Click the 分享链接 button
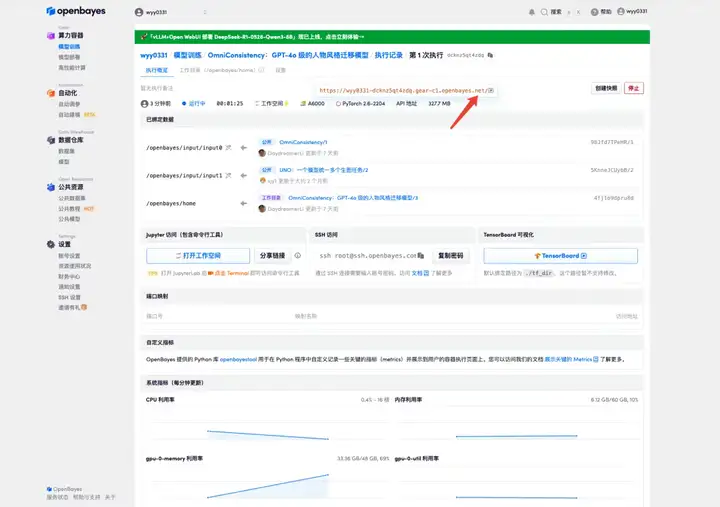This screenshot has height=507, width=720. (272, 256)
